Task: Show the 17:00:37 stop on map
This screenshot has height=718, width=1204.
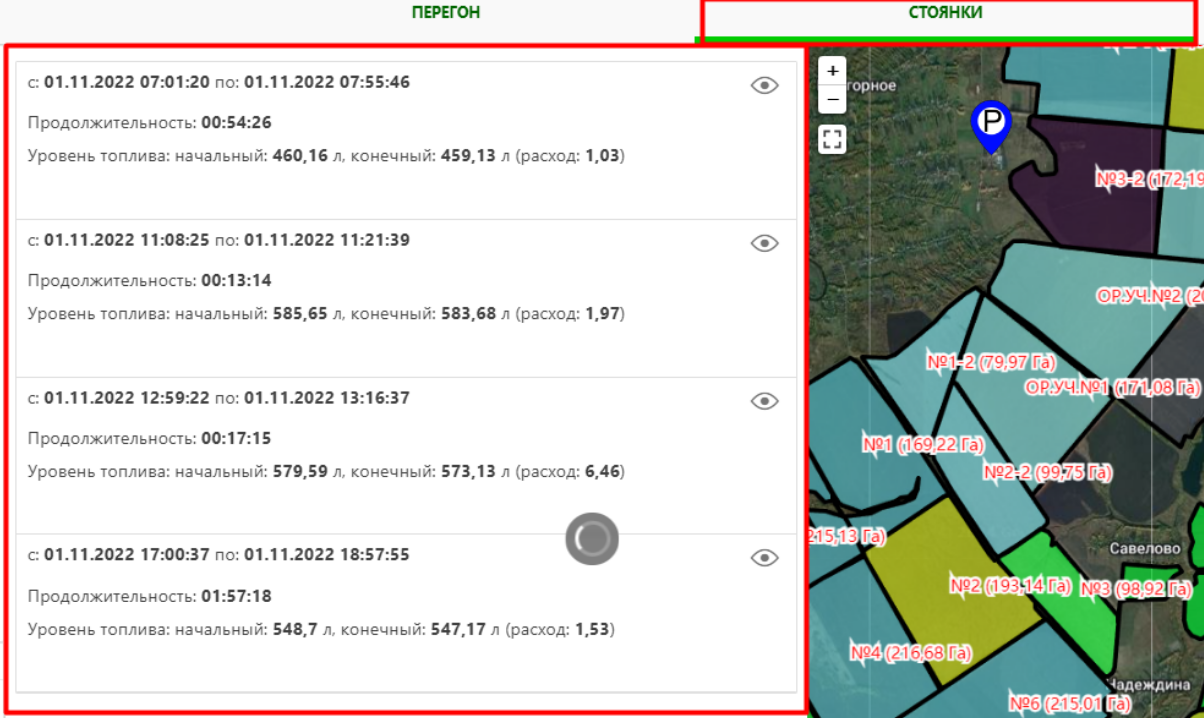Action: coord(764,558)
